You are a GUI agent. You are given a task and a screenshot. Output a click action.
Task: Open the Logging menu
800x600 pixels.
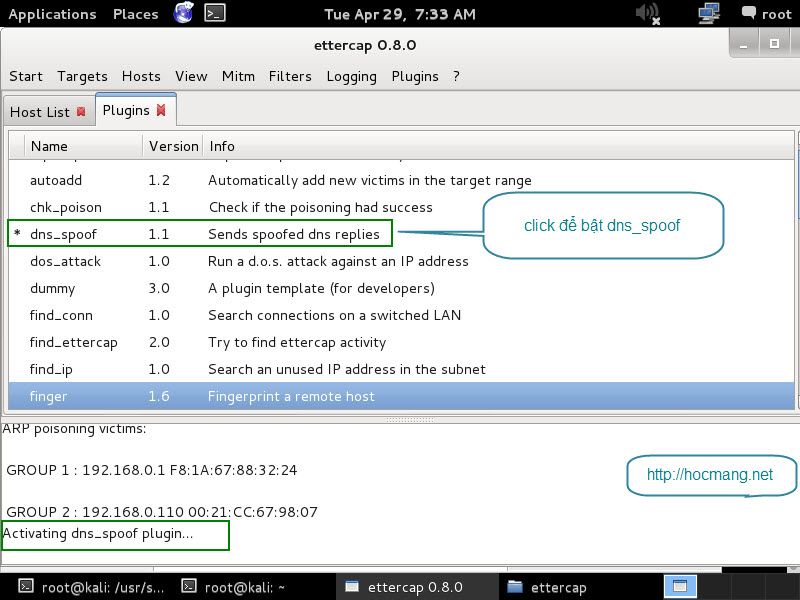[x=352, y=77]
